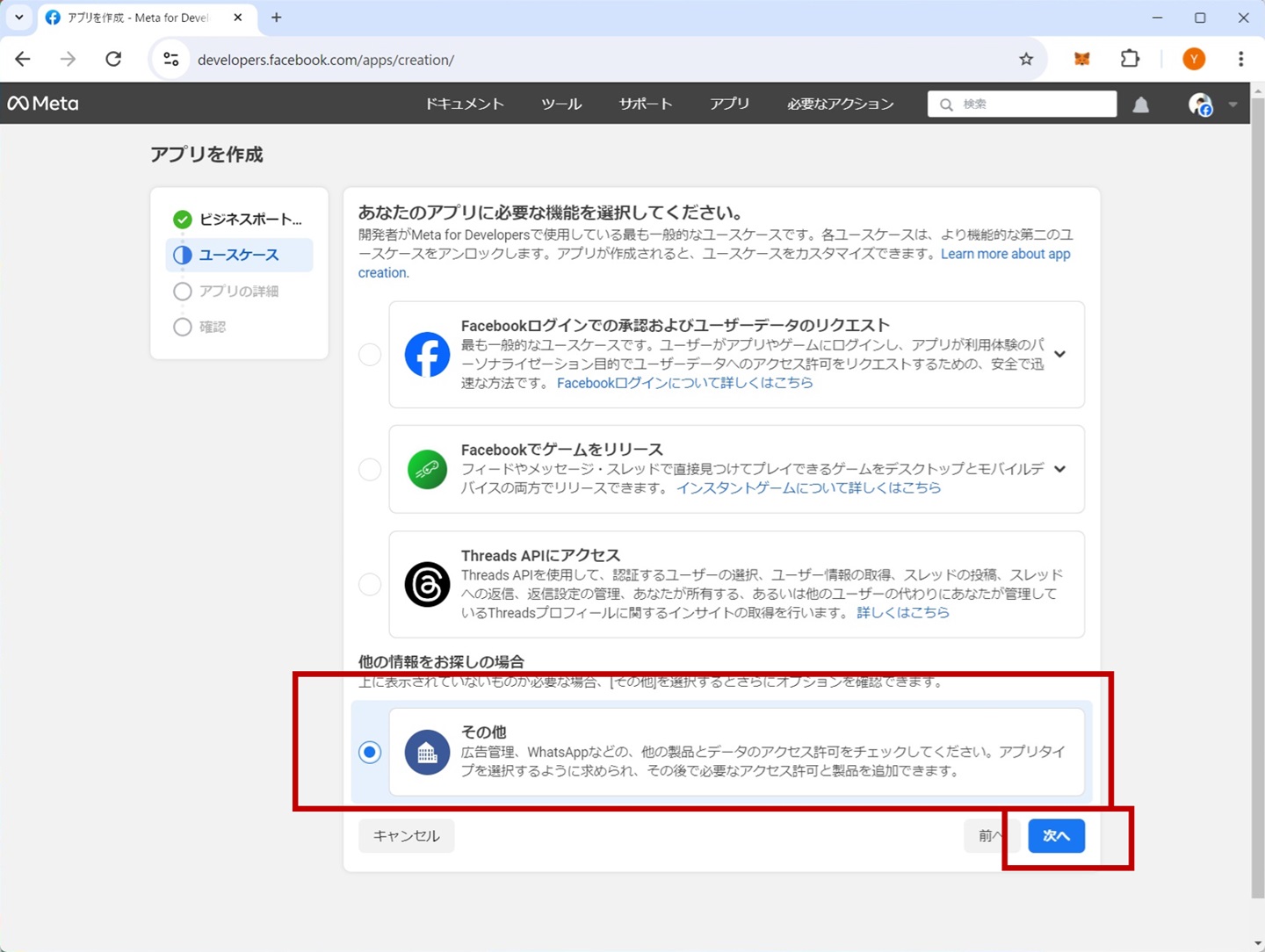1265x952 pixels.
Task: Click the green game controller icon
Action: coord(427,469)
